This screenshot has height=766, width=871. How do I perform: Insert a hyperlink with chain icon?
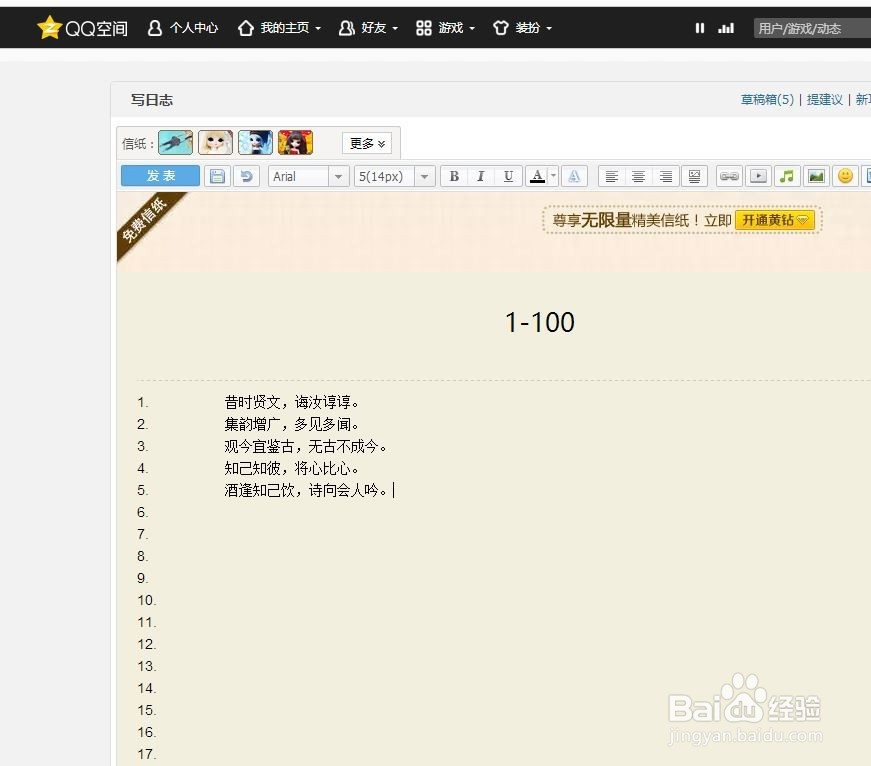click(x=729, y=177)
